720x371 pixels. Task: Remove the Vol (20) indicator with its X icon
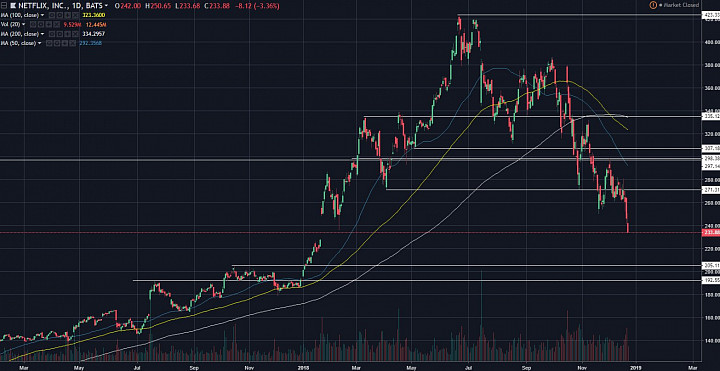[x=56, y=24]
